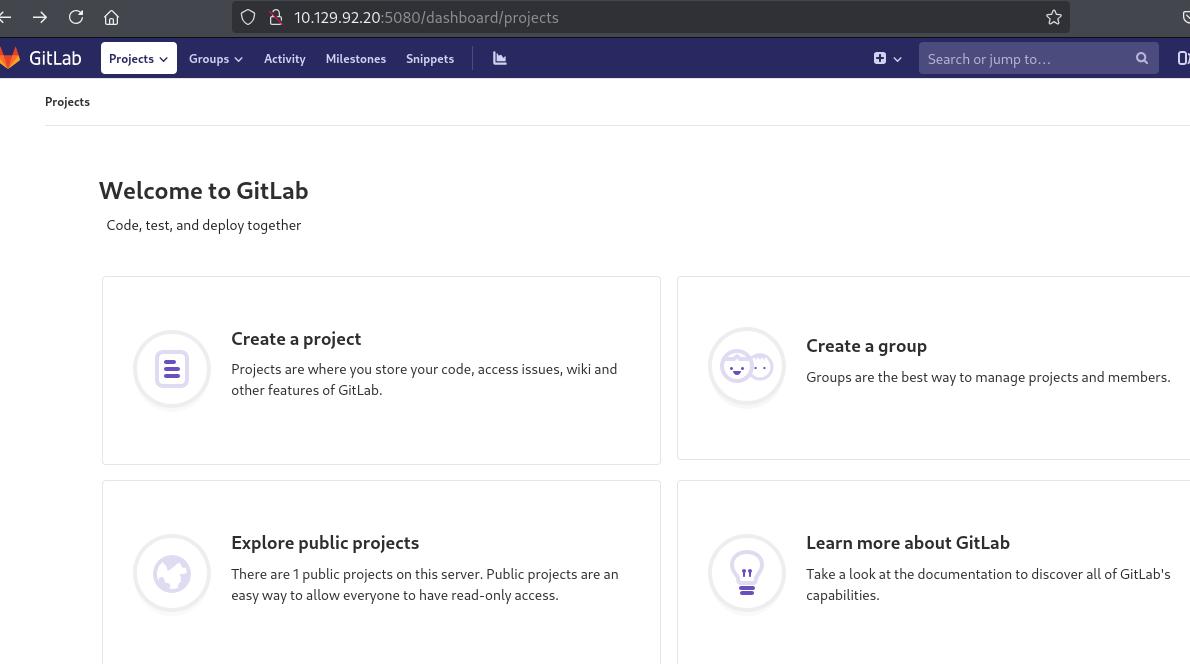Click the There are 1 public projects description
Screen dimensions: 1190x664
425,584
